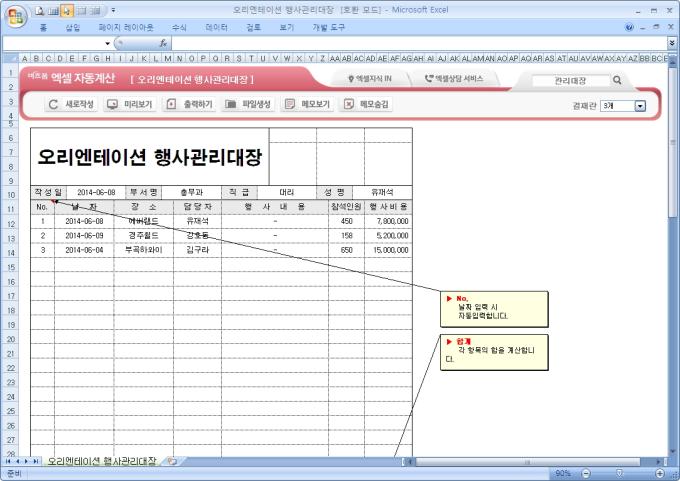Click the zoom in plus button
The height and width of the screenshot is (481, 680).
660,473
